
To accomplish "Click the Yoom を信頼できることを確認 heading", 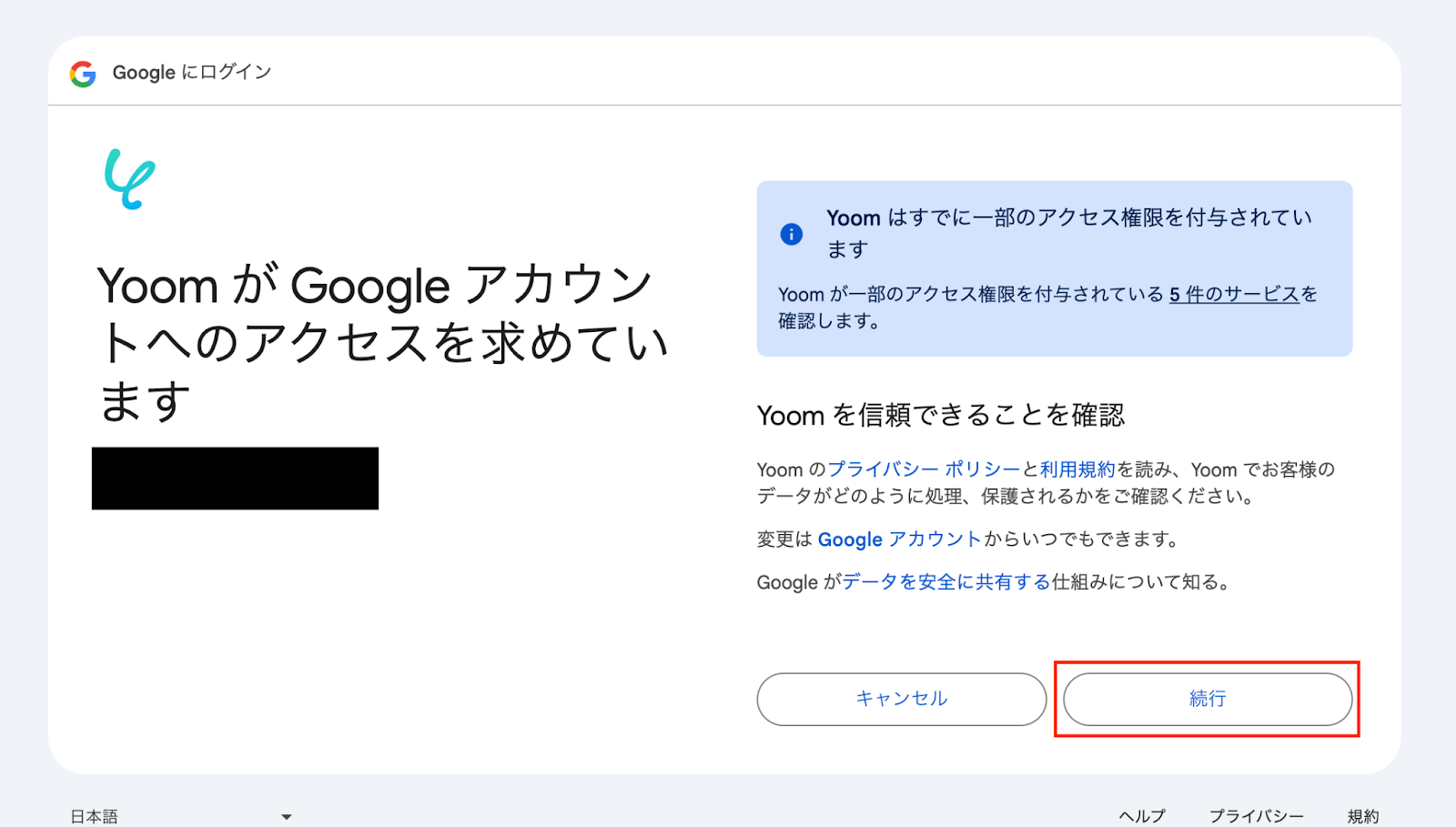I will [x=940, y=416].
